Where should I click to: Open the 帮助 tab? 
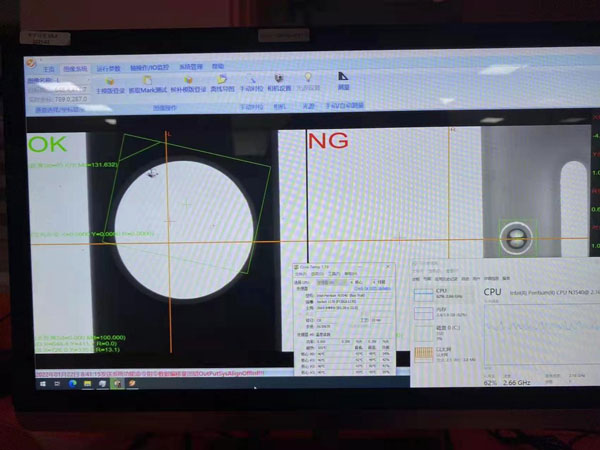click(x=217, y=67)
